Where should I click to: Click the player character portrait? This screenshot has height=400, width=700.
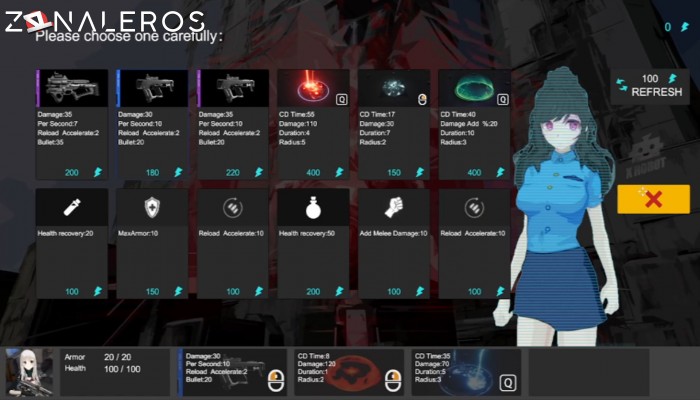[x=29, y=373]
